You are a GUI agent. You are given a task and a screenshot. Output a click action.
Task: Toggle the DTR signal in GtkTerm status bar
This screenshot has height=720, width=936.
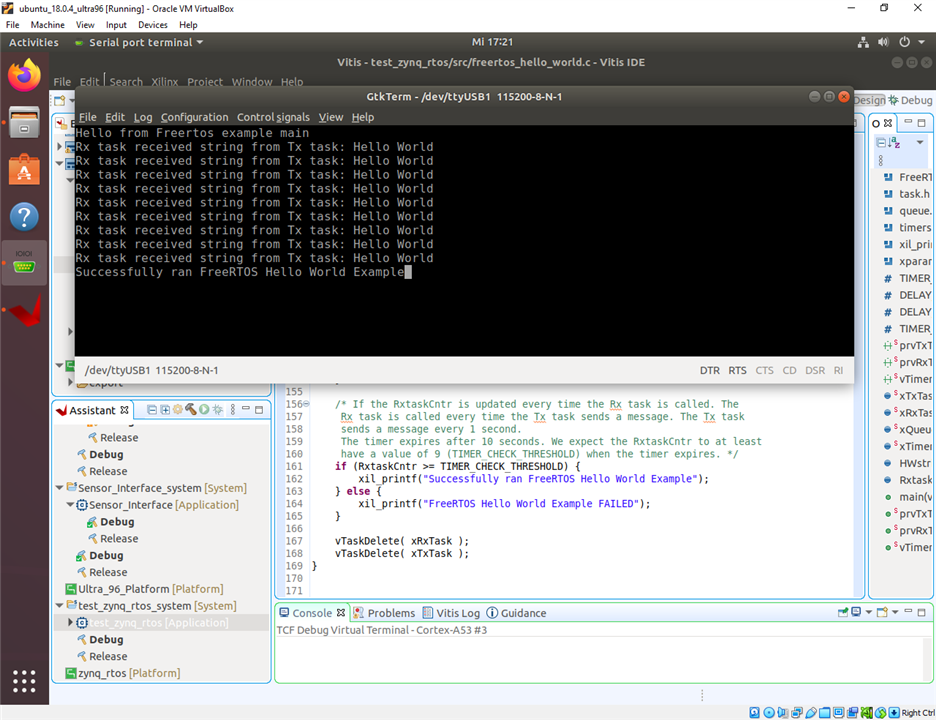(x=709, y=370)
